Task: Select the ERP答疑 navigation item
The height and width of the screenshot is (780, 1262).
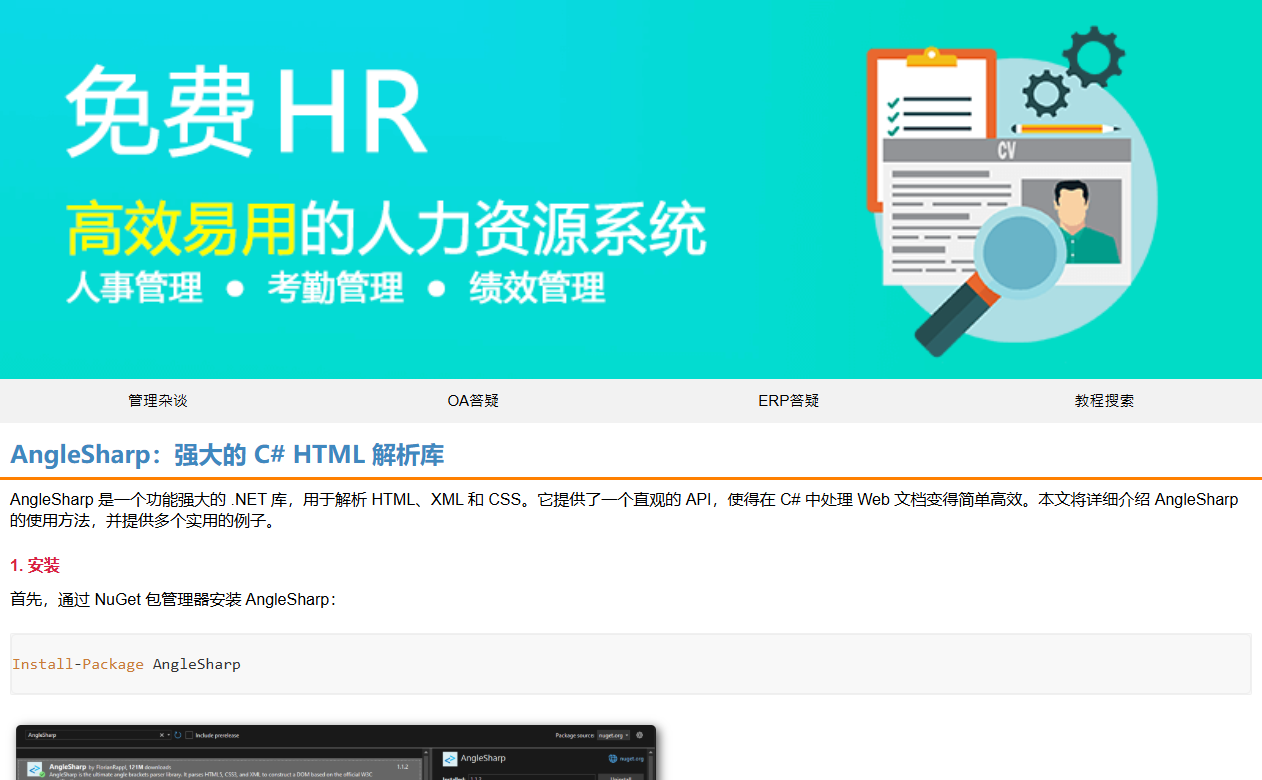Action: coord(789,401)
